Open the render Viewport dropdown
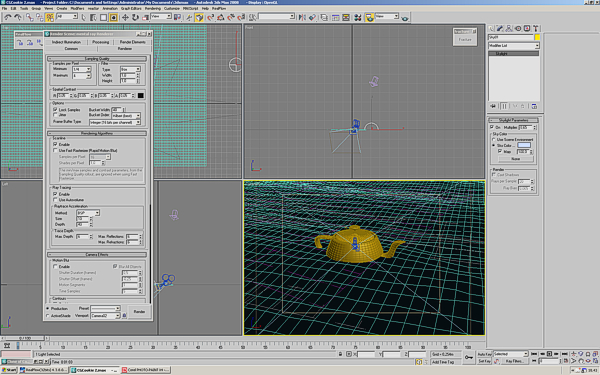 (105, 316)
